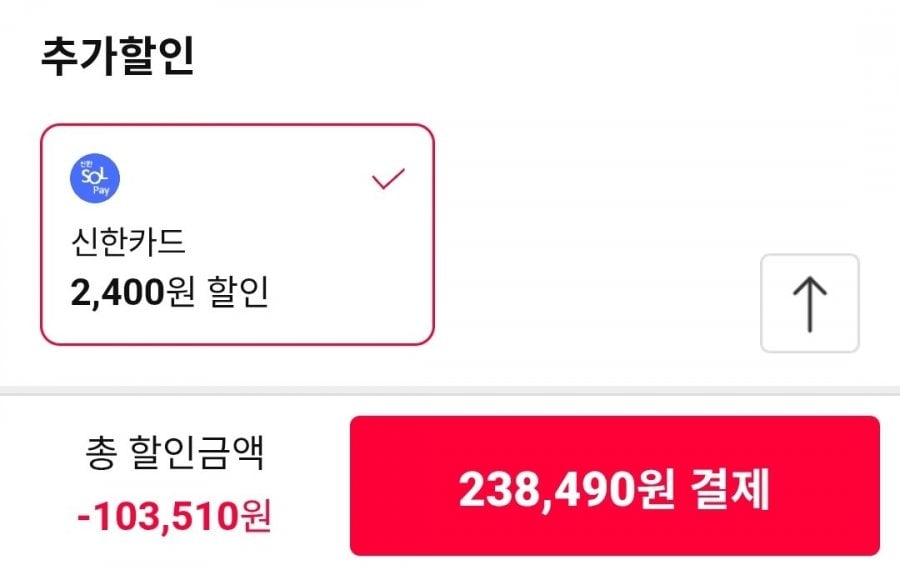Tap the blue circular SOL Pay badge
This screenshot has width=900, height=575.
(95, 179)
